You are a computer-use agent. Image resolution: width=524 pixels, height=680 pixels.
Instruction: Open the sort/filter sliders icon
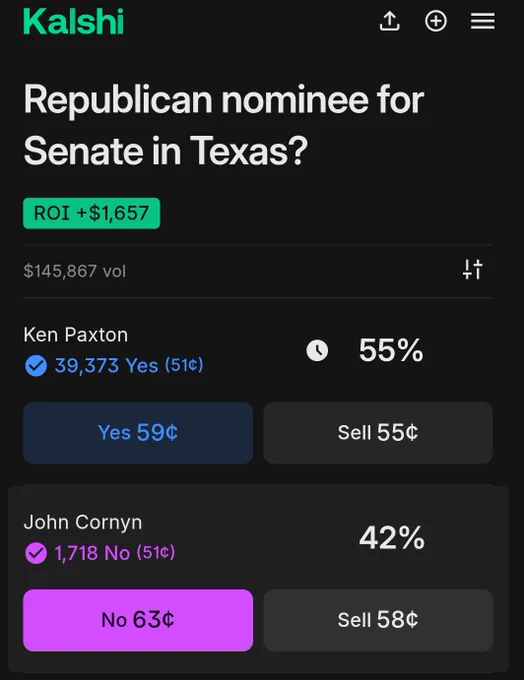[473, 269]
